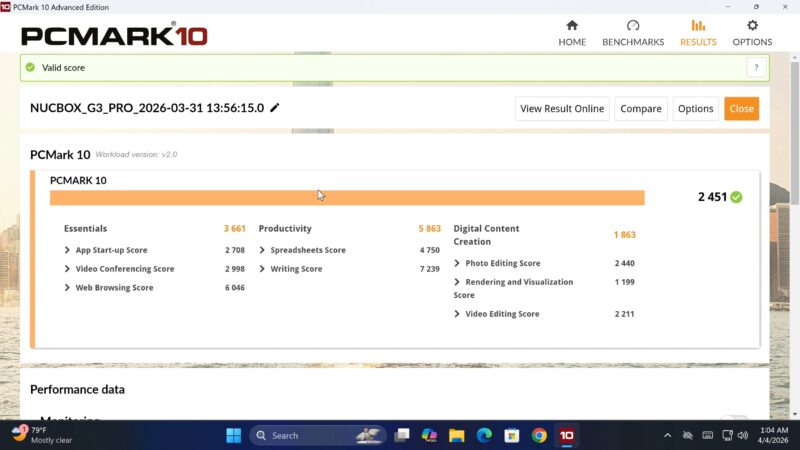Click the network icon in system tray
The image size is (800, 450).
727,435
